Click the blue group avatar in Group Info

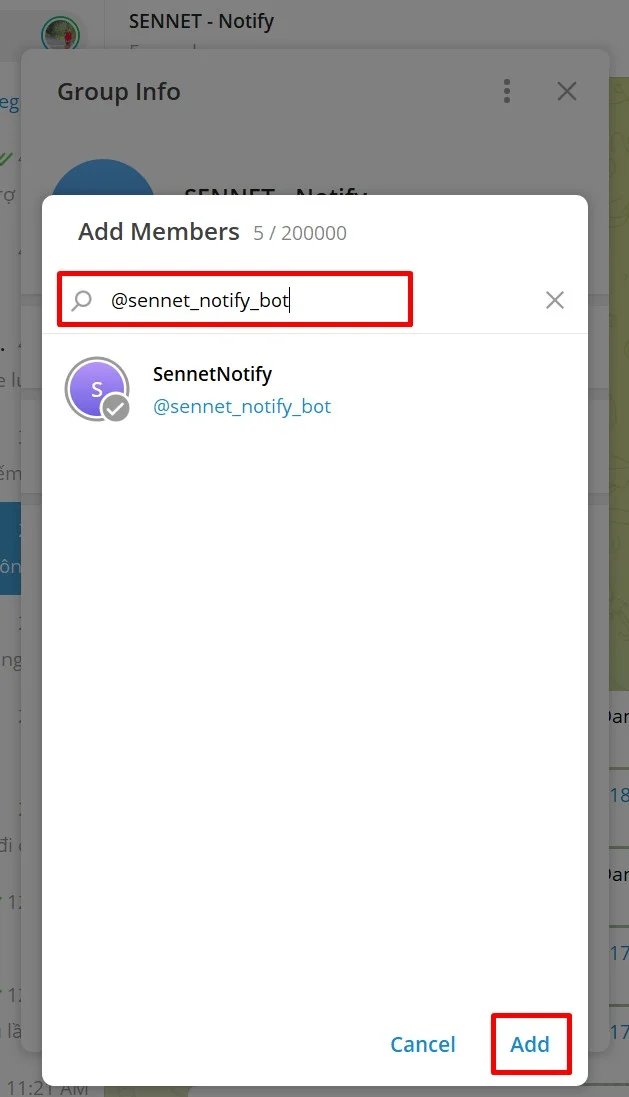pos(103,182)
